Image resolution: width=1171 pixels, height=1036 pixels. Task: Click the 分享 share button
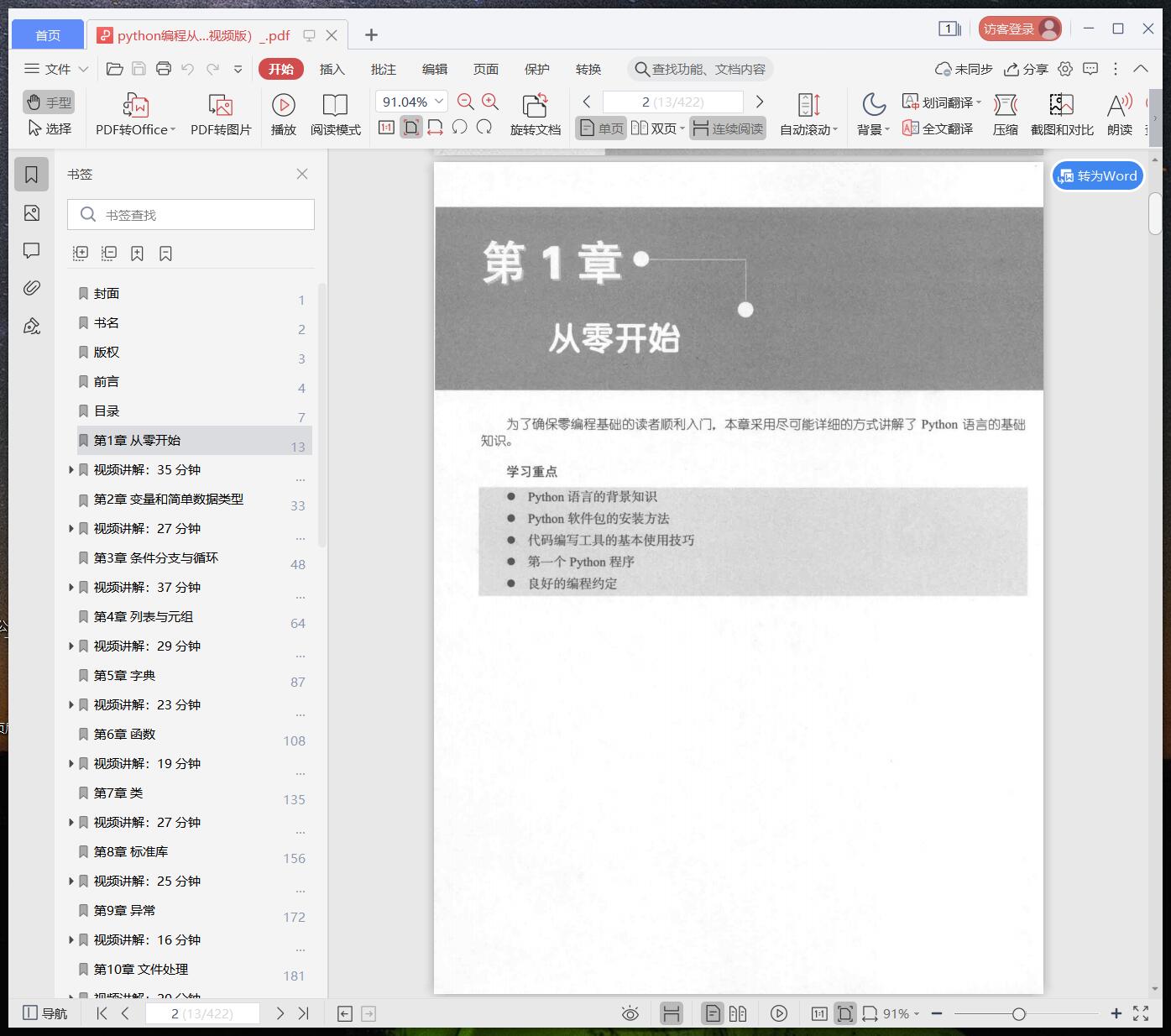1027,69
